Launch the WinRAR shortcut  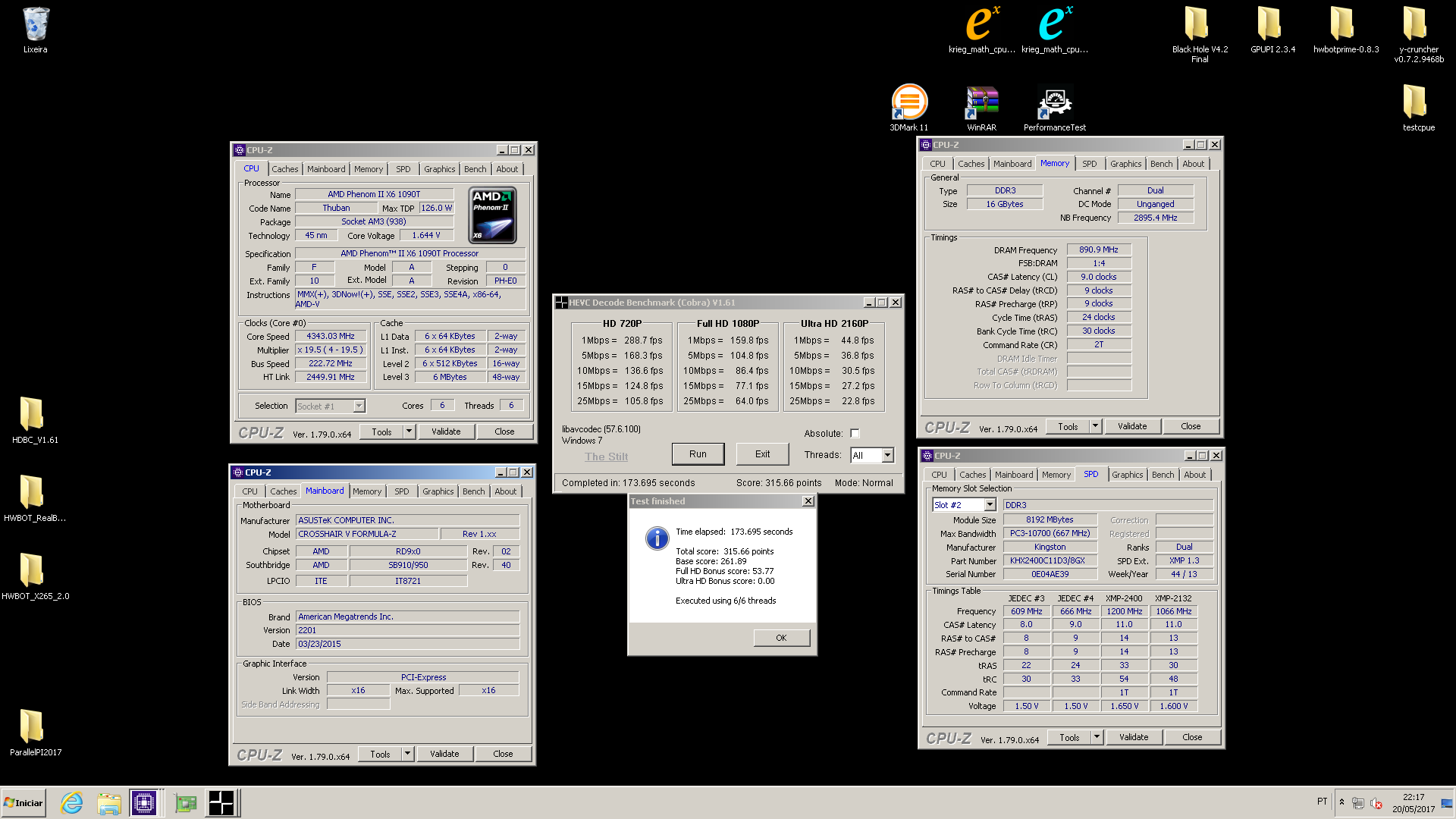981,102
